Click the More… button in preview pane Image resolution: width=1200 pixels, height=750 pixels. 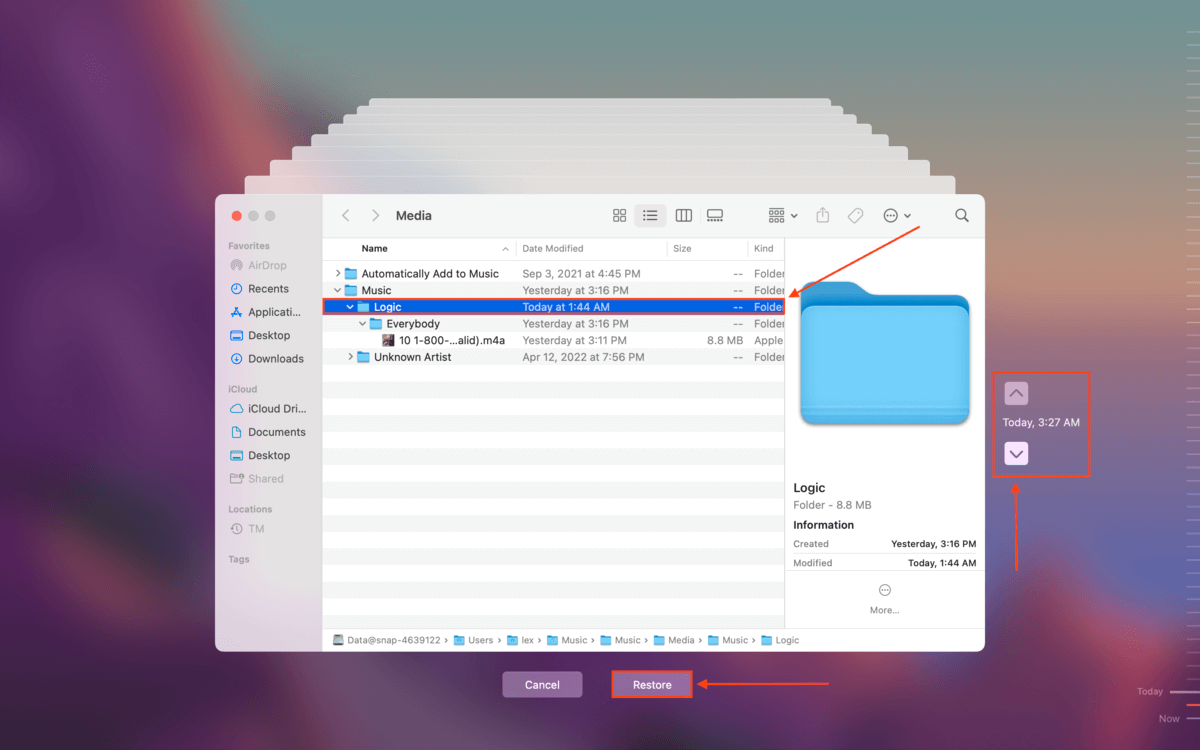coord(884,599)
